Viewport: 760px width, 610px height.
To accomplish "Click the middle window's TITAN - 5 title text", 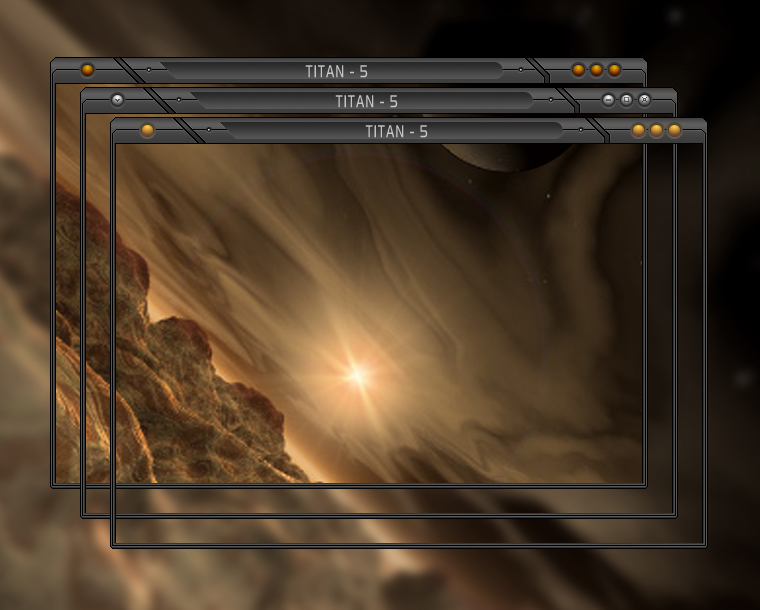I will click(x=366, y=101).
